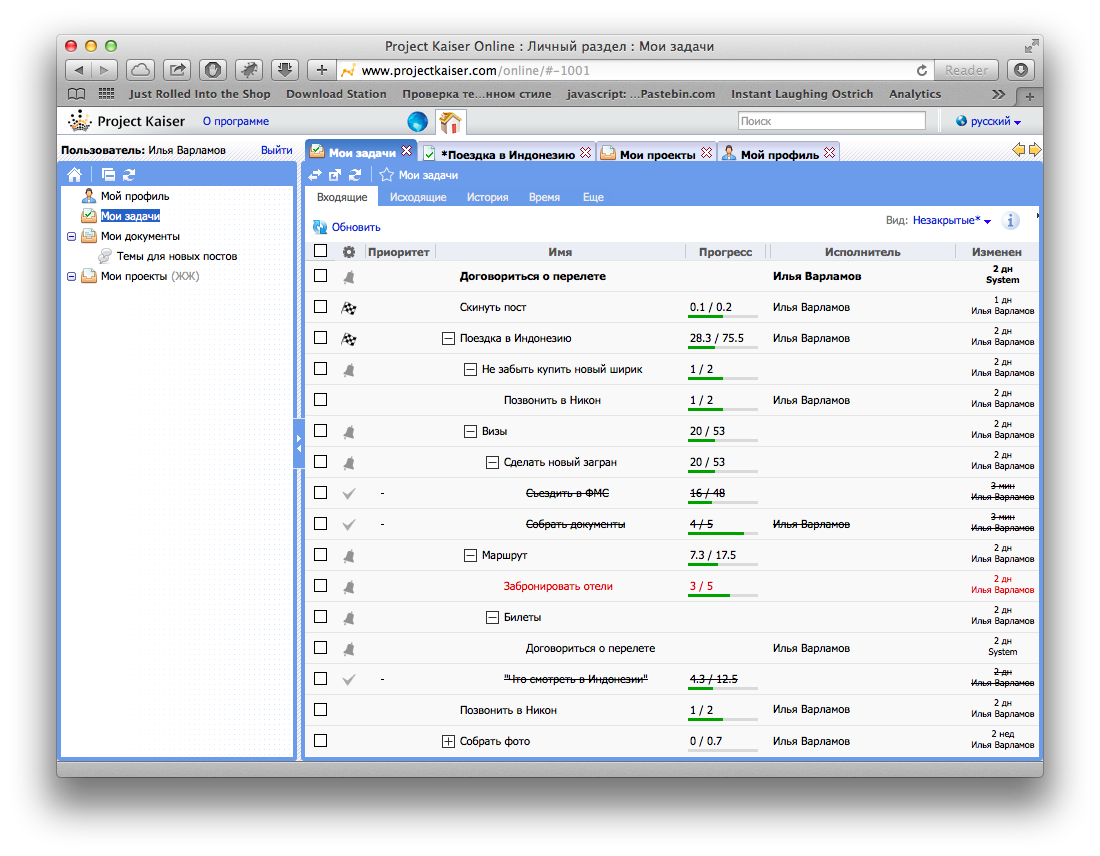The width and height of the screenshot is (1100, 856).
Task: Click checkered flag icon for Поездка в Индонезию row
Action: [349, 339]
